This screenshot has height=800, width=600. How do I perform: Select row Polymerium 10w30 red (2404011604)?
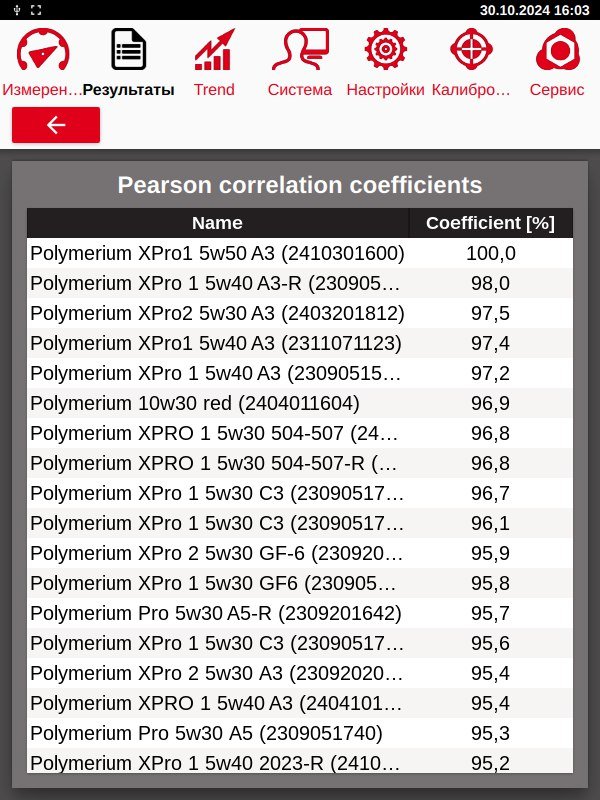[300, 403]
